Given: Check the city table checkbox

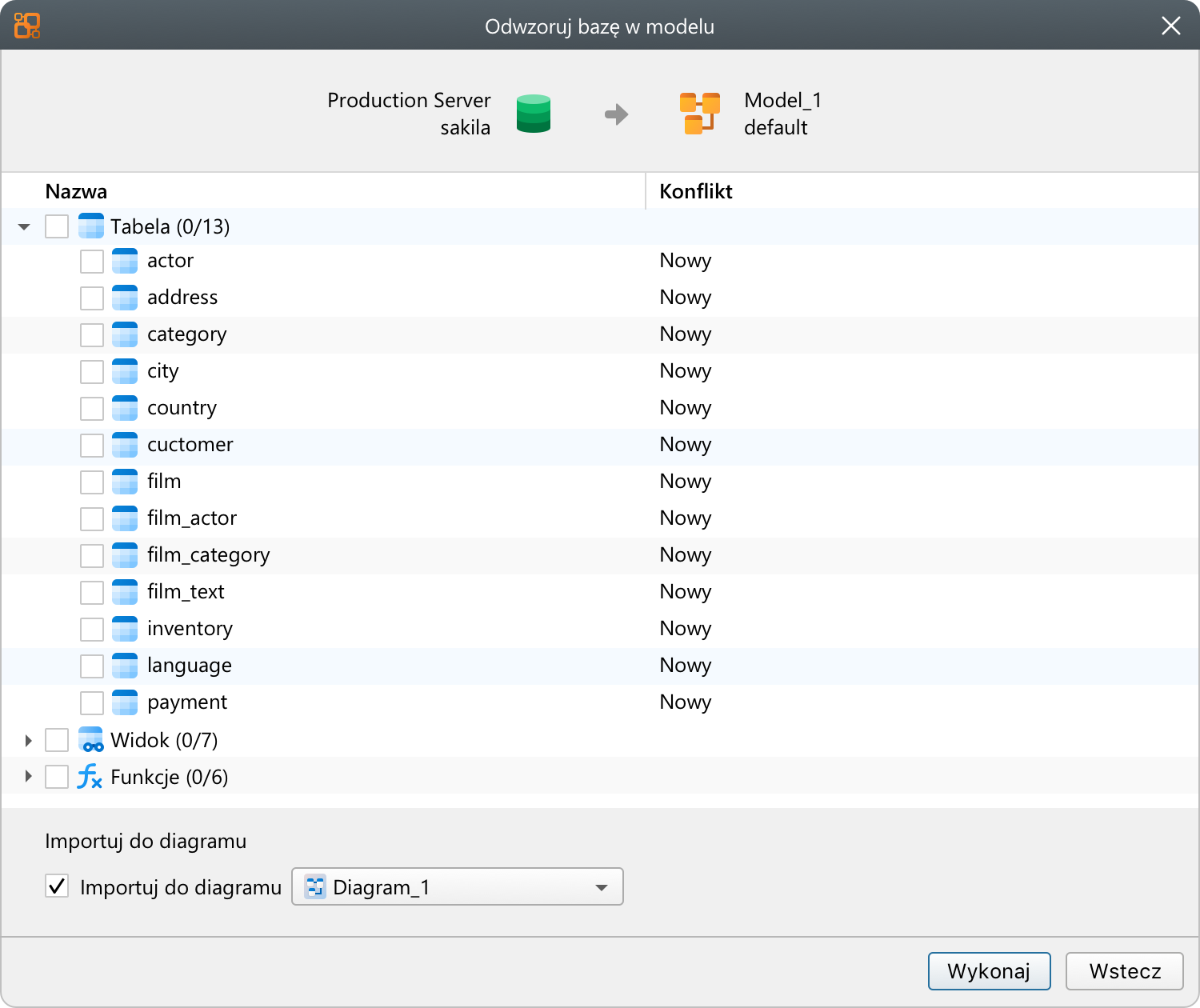Looking at the screenshot, I should click(x=92, y=372).
